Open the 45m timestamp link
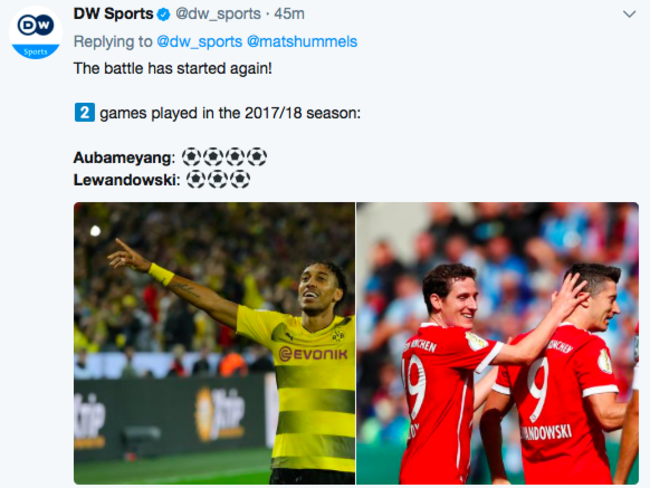The height and width of the screenshot is (488, 650). [289, 14]
